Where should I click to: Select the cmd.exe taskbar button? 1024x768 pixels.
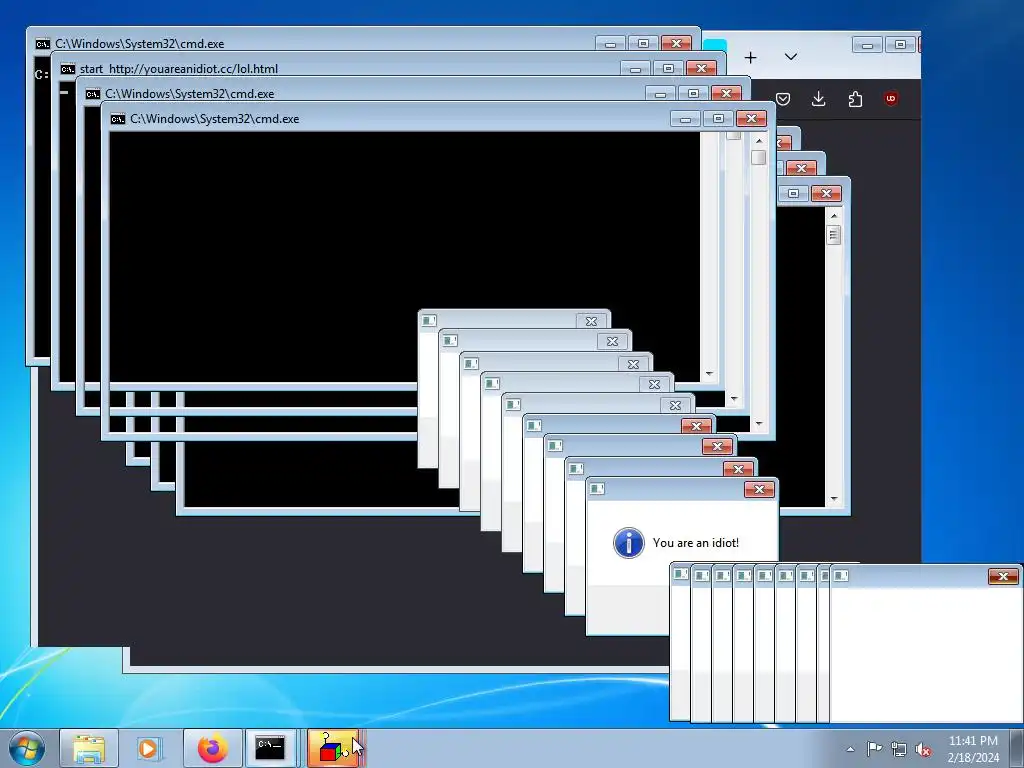[270, 748]
